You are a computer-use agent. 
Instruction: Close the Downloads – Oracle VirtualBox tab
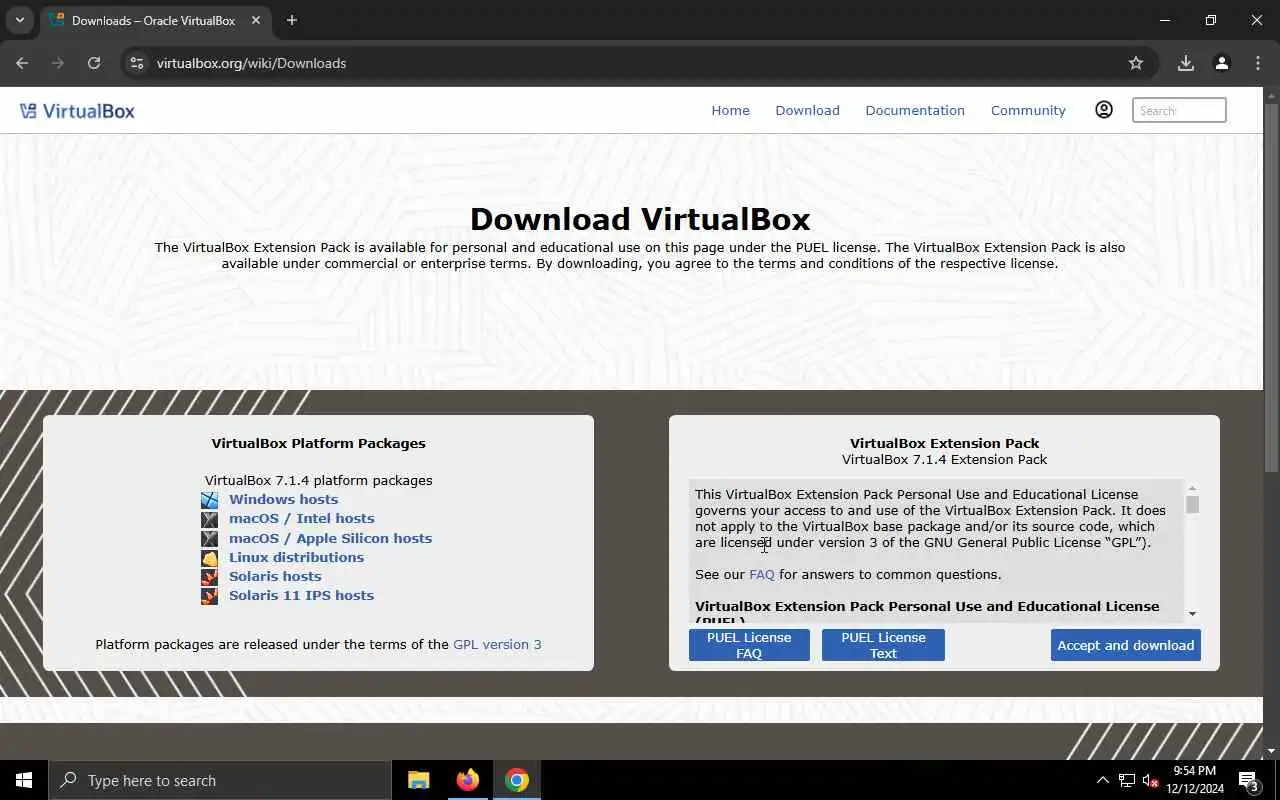point(257,20)
